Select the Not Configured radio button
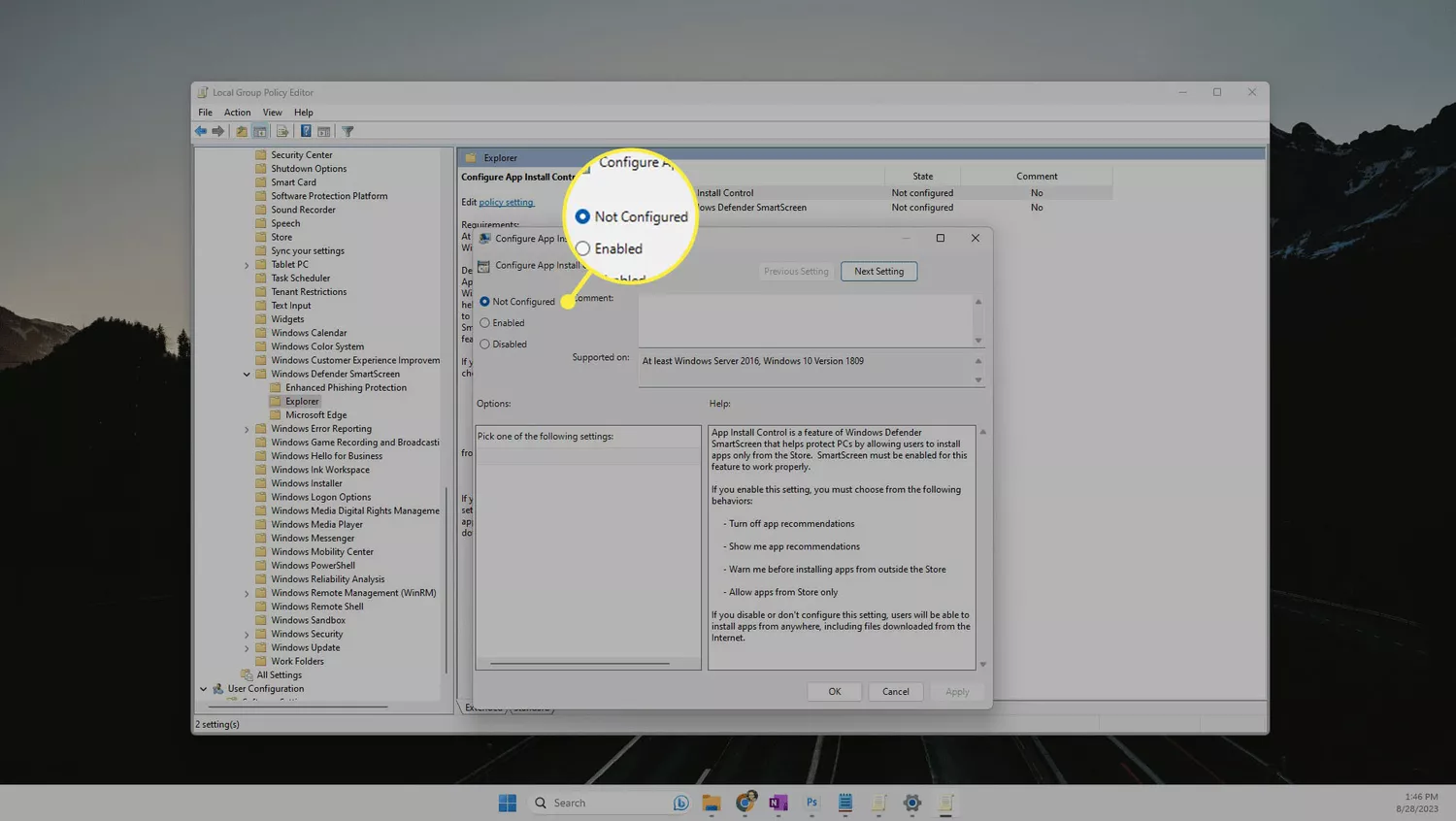 point(484,302)
